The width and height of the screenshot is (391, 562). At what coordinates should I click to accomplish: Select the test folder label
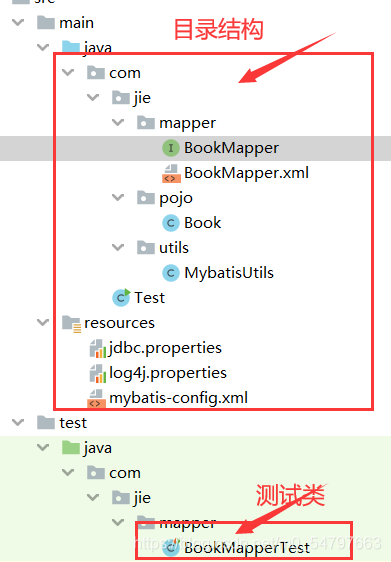point(73,423)
